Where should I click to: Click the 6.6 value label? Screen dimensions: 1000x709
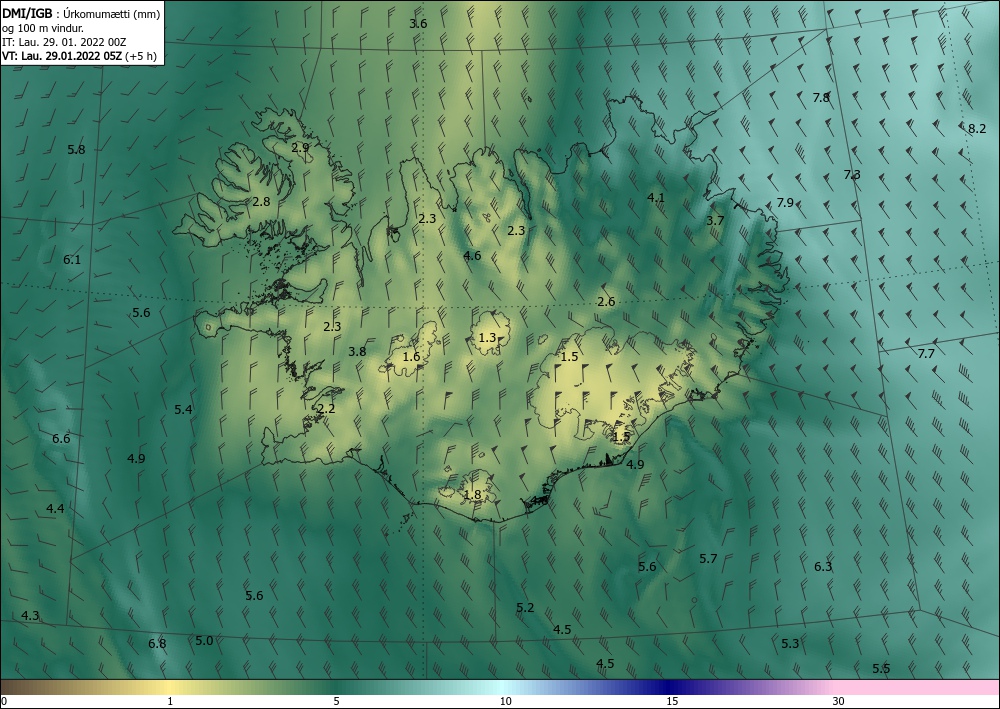[x=61, y=439]
